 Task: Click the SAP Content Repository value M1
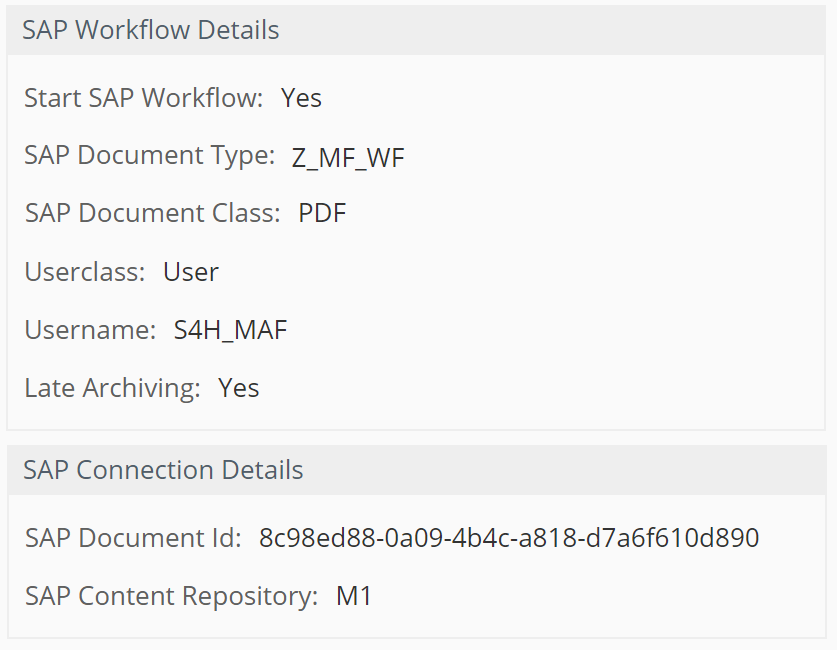[x=357, y=596]
